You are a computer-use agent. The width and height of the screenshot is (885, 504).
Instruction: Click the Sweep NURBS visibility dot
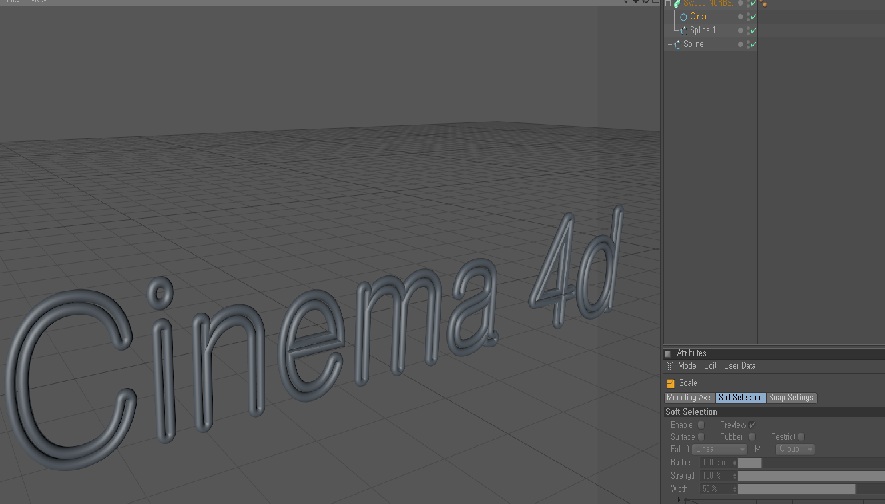point(741,4)
